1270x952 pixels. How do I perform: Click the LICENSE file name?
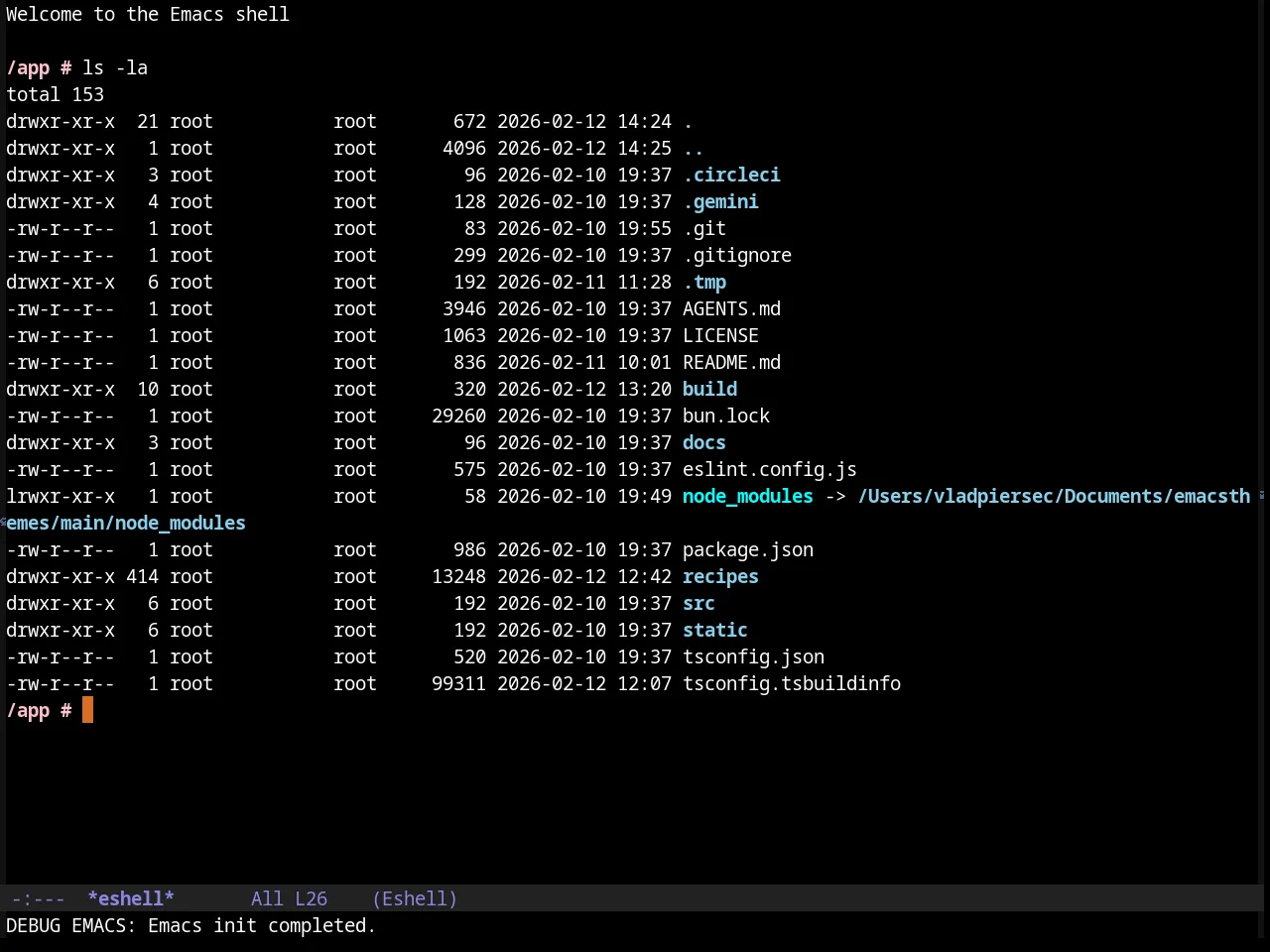(x=720, y=336)
